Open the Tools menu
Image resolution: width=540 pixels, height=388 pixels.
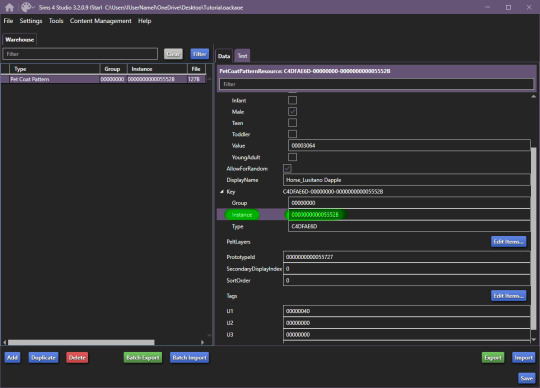pyautogui.click(x=56, y=21)
